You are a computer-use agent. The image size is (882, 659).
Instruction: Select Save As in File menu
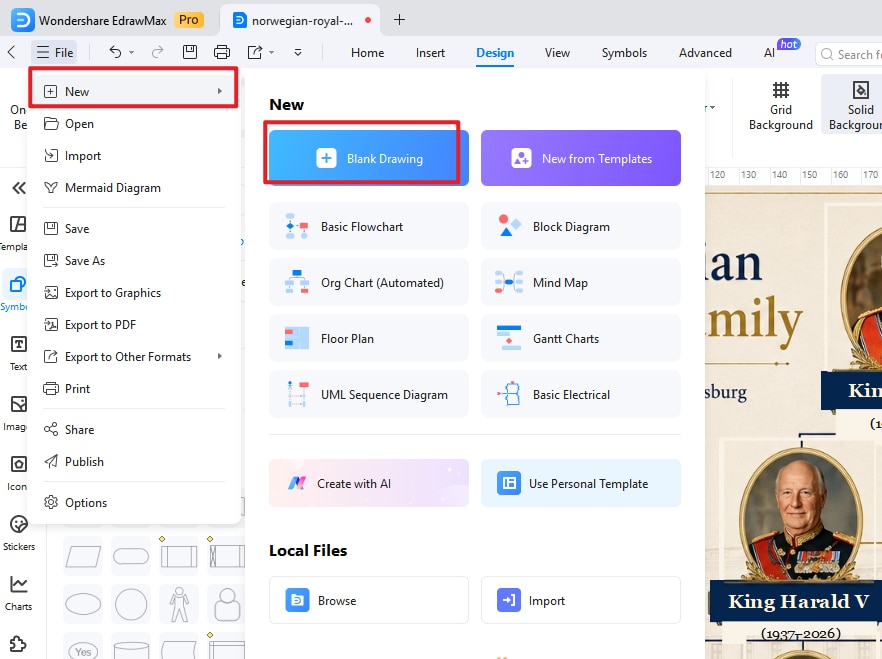click(134, 260)
